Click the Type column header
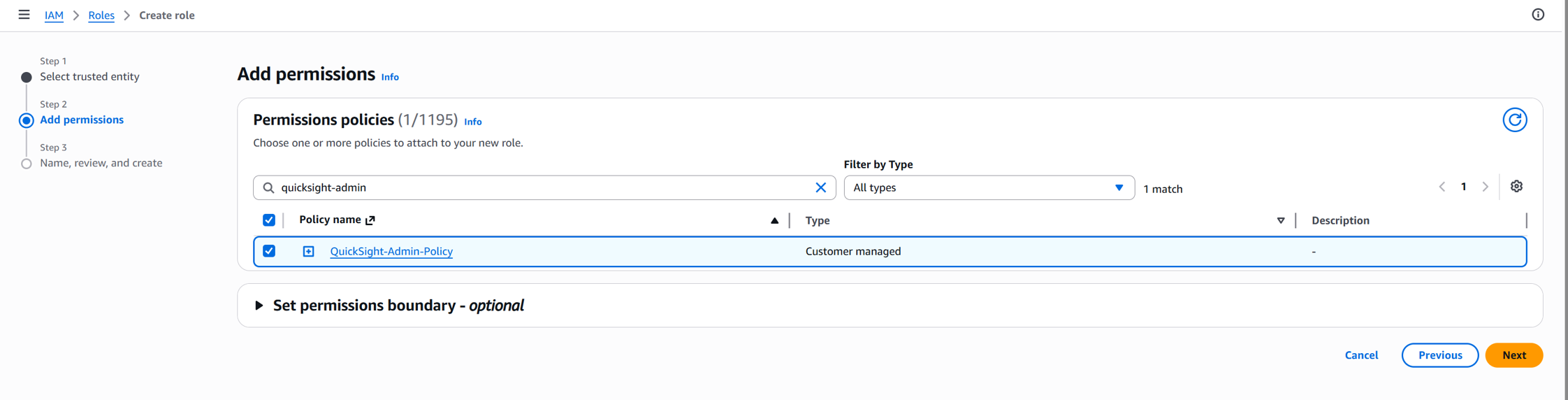 tap(818, 220)
